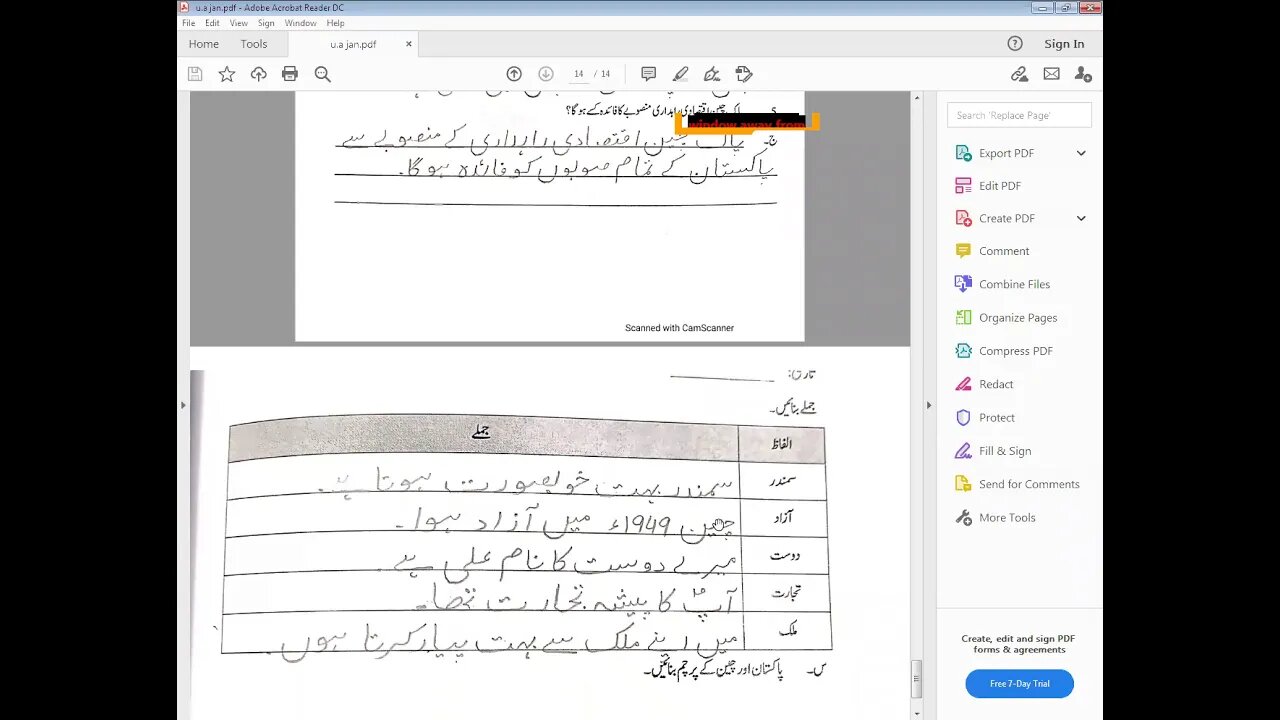The height and width of the screenshot is (720, 1280).
Task: Expand the Create PDF options chevron
Action: click(x=1081, y=218)
